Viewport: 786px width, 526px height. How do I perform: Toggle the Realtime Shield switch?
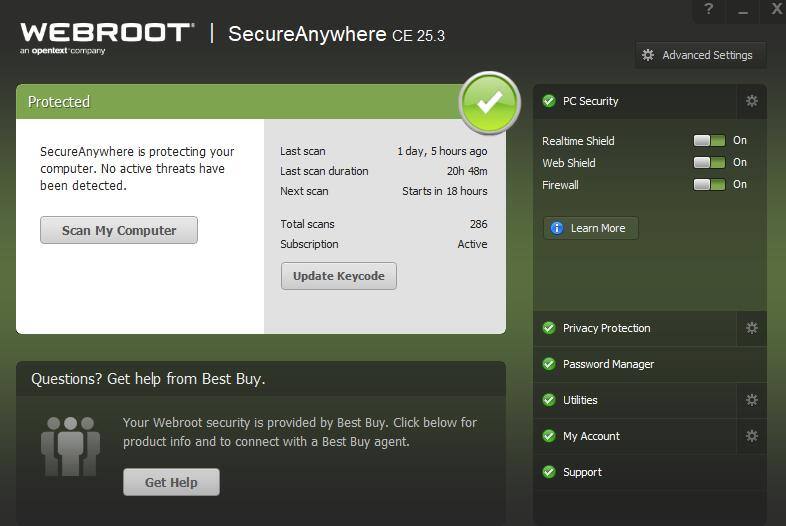pos(710,141)
